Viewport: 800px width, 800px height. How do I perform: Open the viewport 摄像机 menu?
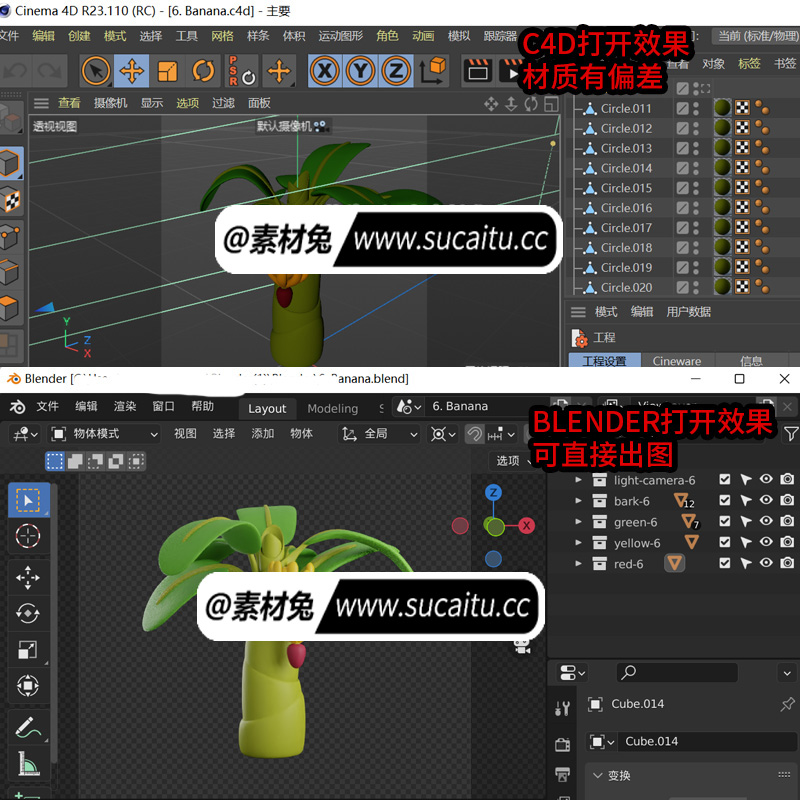coord(110,104)
